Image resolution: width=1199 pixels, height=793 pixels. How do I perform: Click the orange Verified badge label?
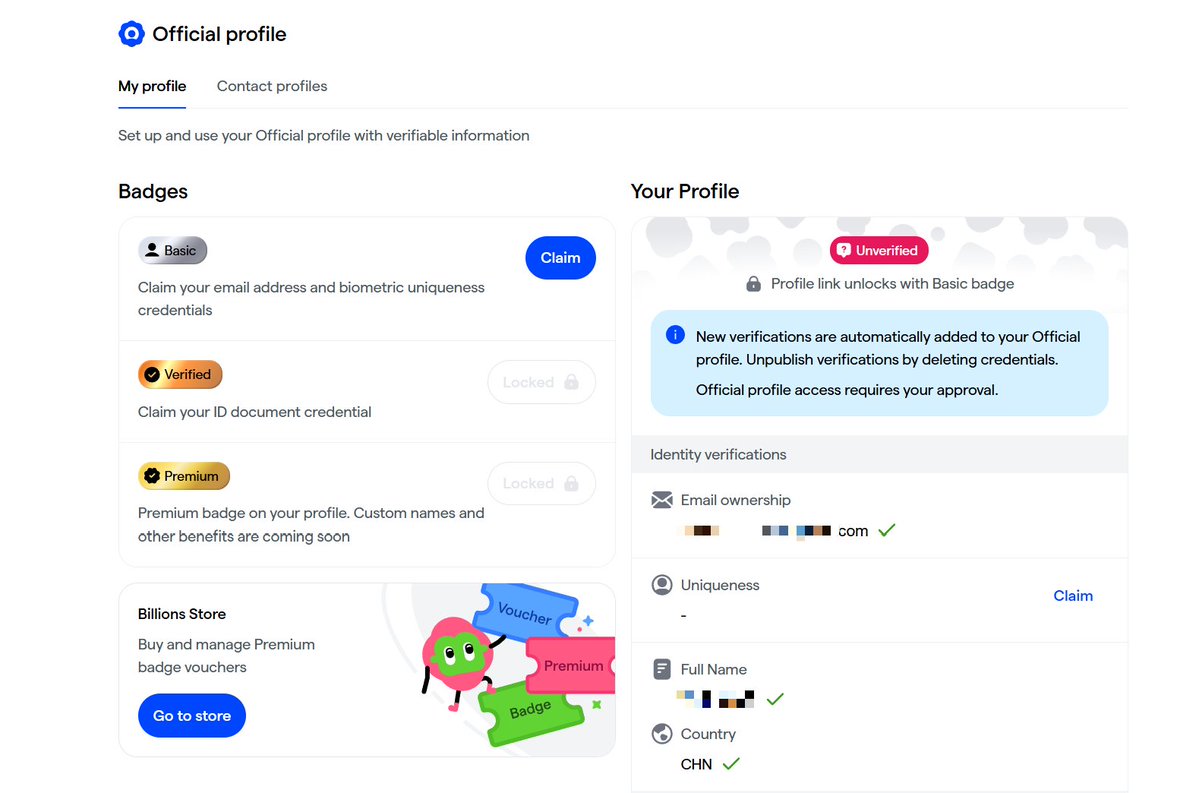[180, 375]
